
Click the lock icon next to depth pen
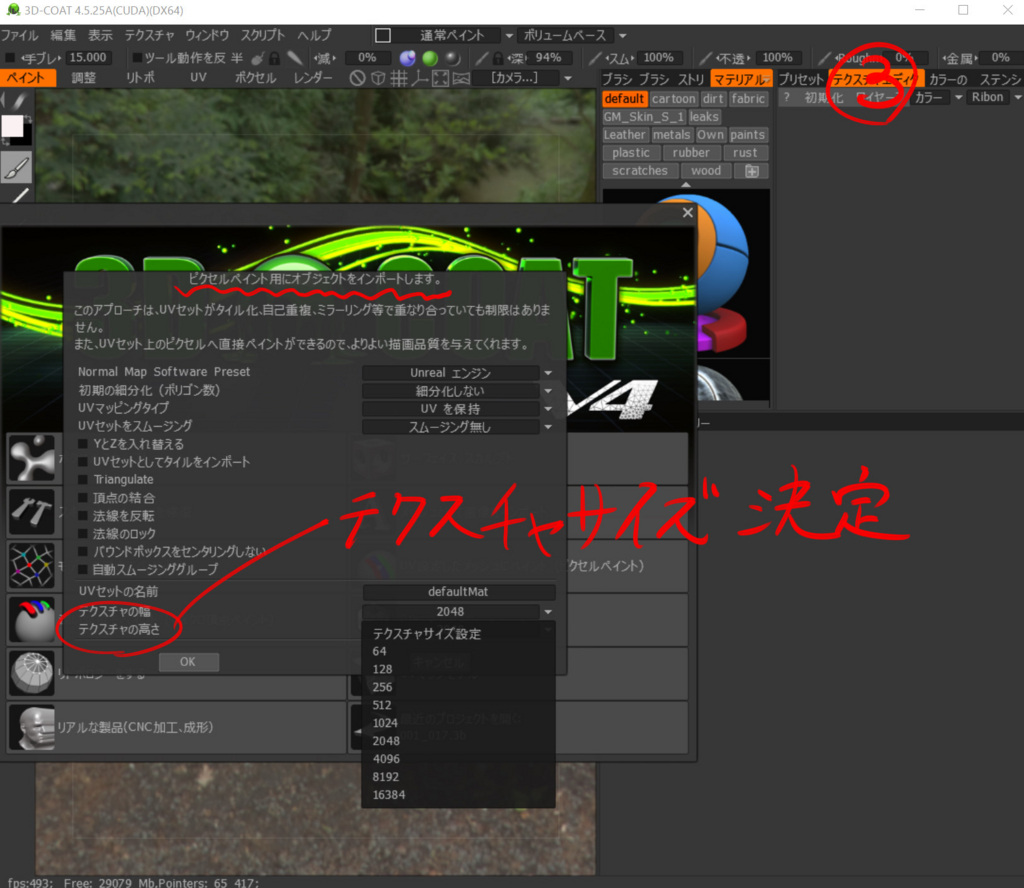(498, 59)
